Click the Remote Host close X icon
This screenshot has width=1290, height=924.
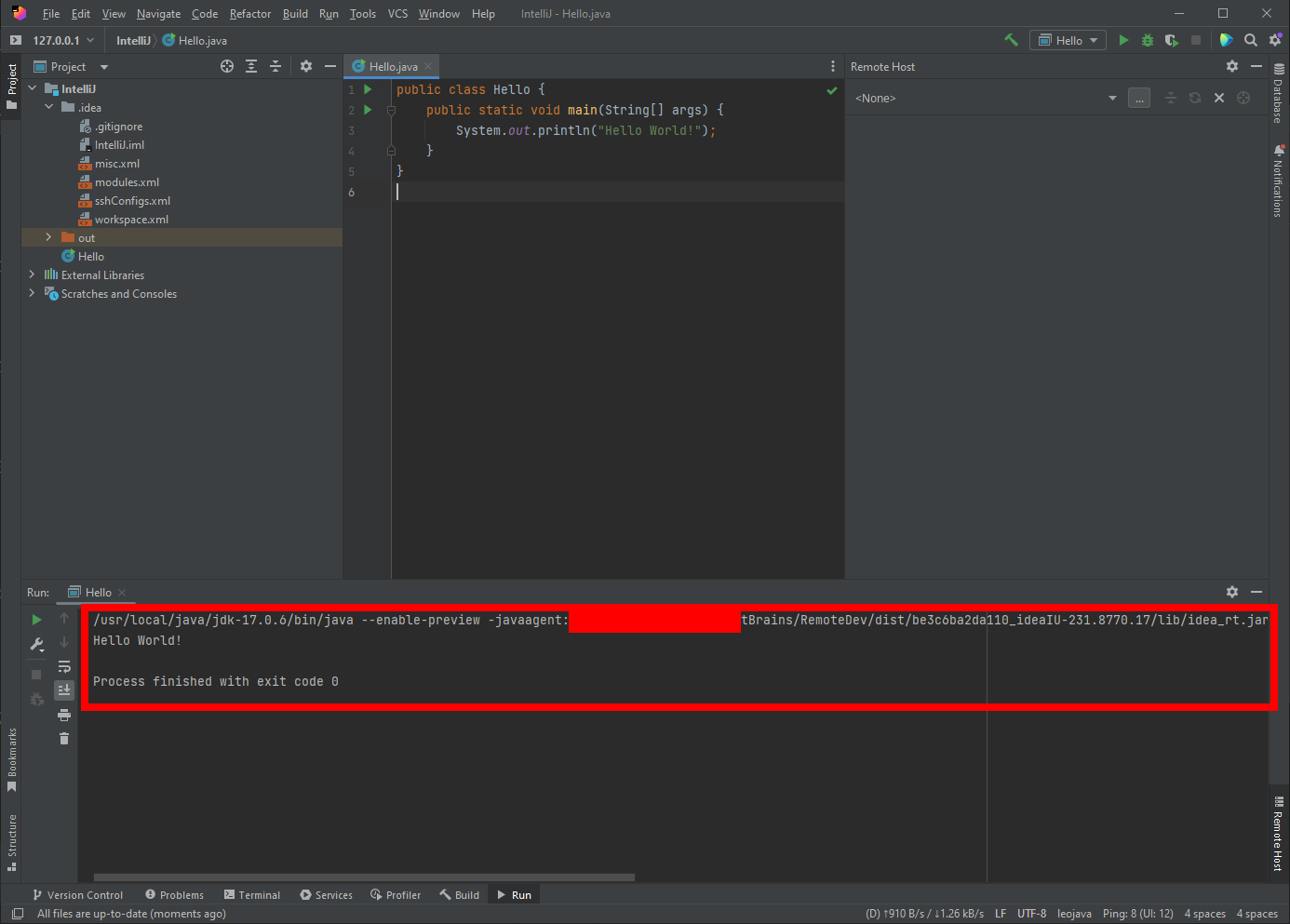point(1219,98)
